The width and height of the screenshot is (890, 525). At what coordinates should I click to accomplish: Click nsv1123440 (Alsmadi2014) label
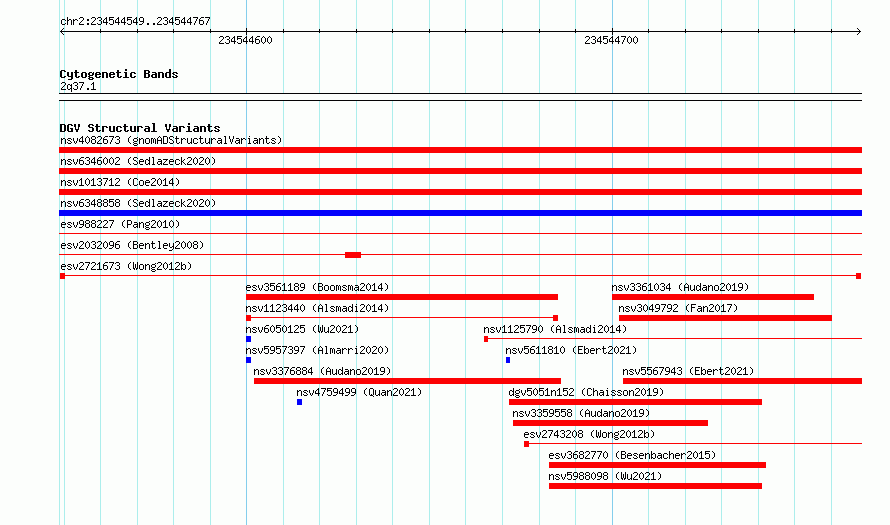pos(317,308)
